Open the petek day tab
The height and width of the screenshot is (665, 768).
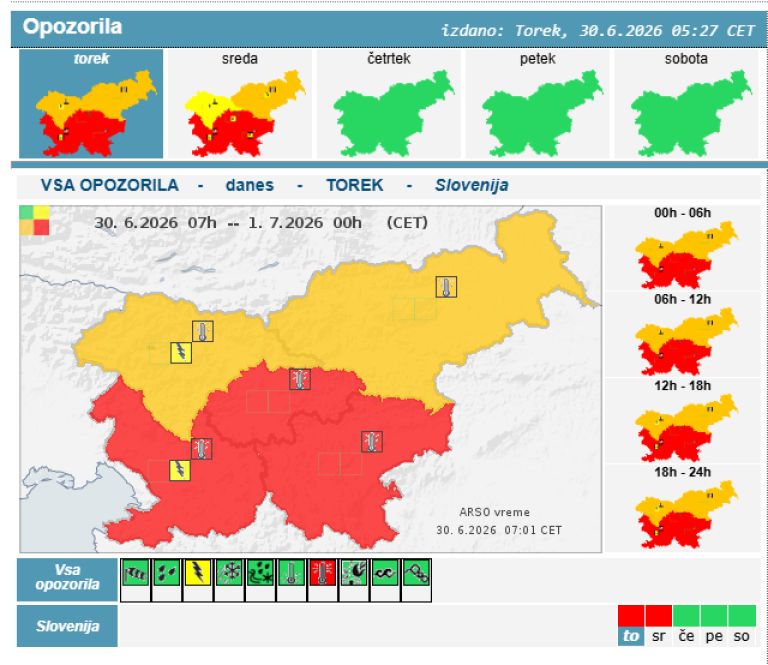[537, 103]
